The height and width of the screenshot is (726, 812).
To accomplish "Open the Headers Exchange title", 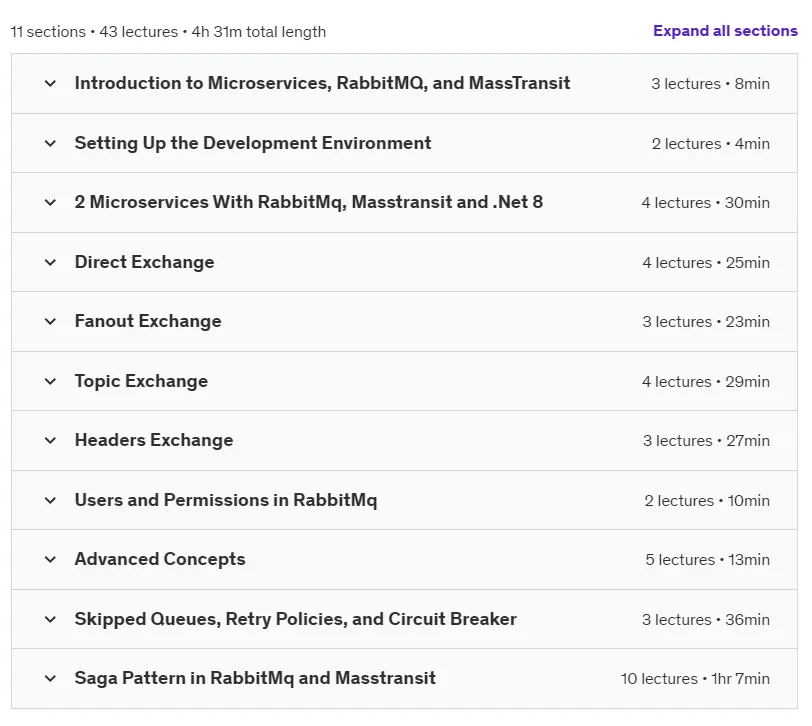I will tap(154, 440).
